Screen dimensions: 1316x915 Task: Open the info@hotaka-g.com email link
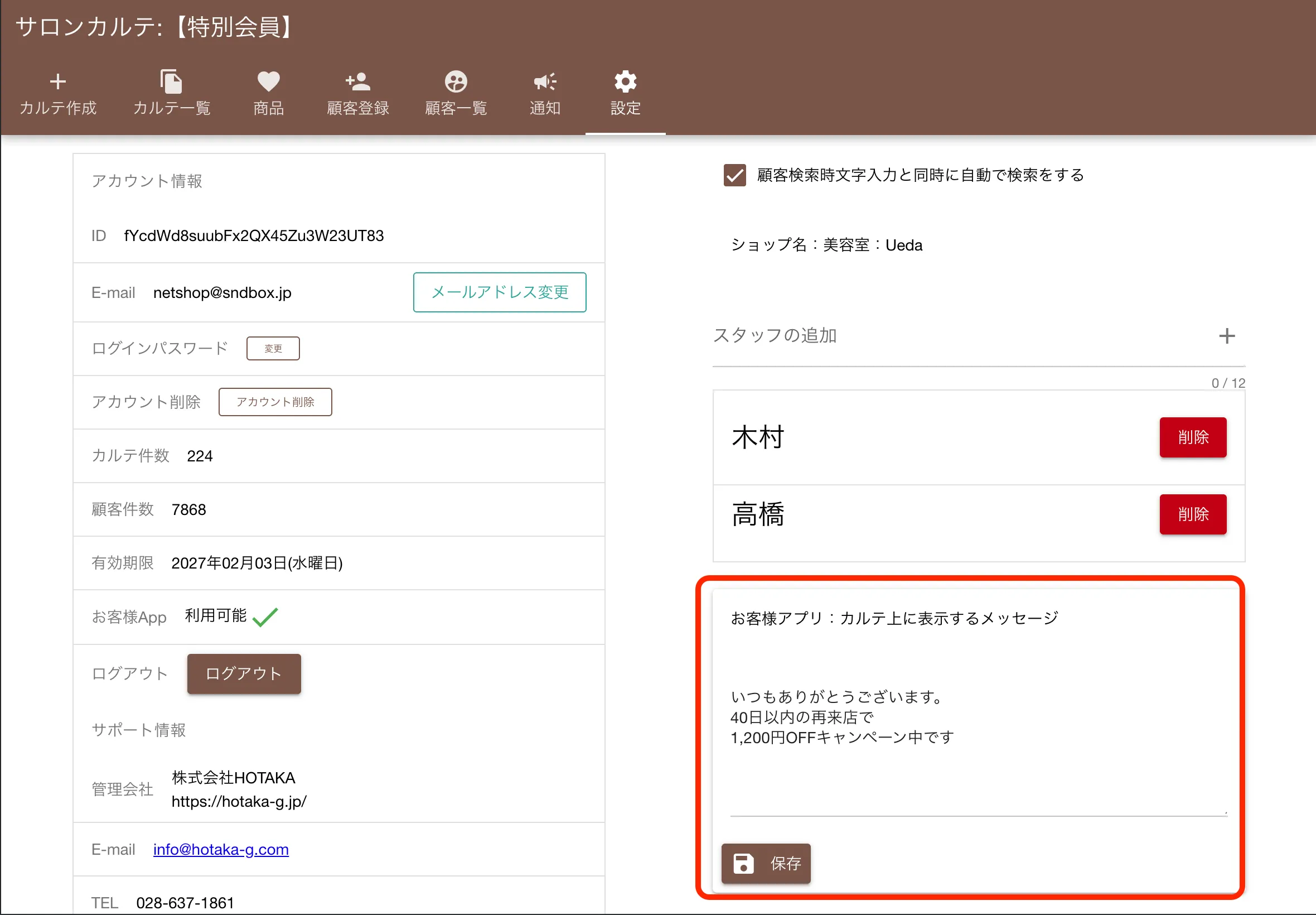tap(220, 849)
